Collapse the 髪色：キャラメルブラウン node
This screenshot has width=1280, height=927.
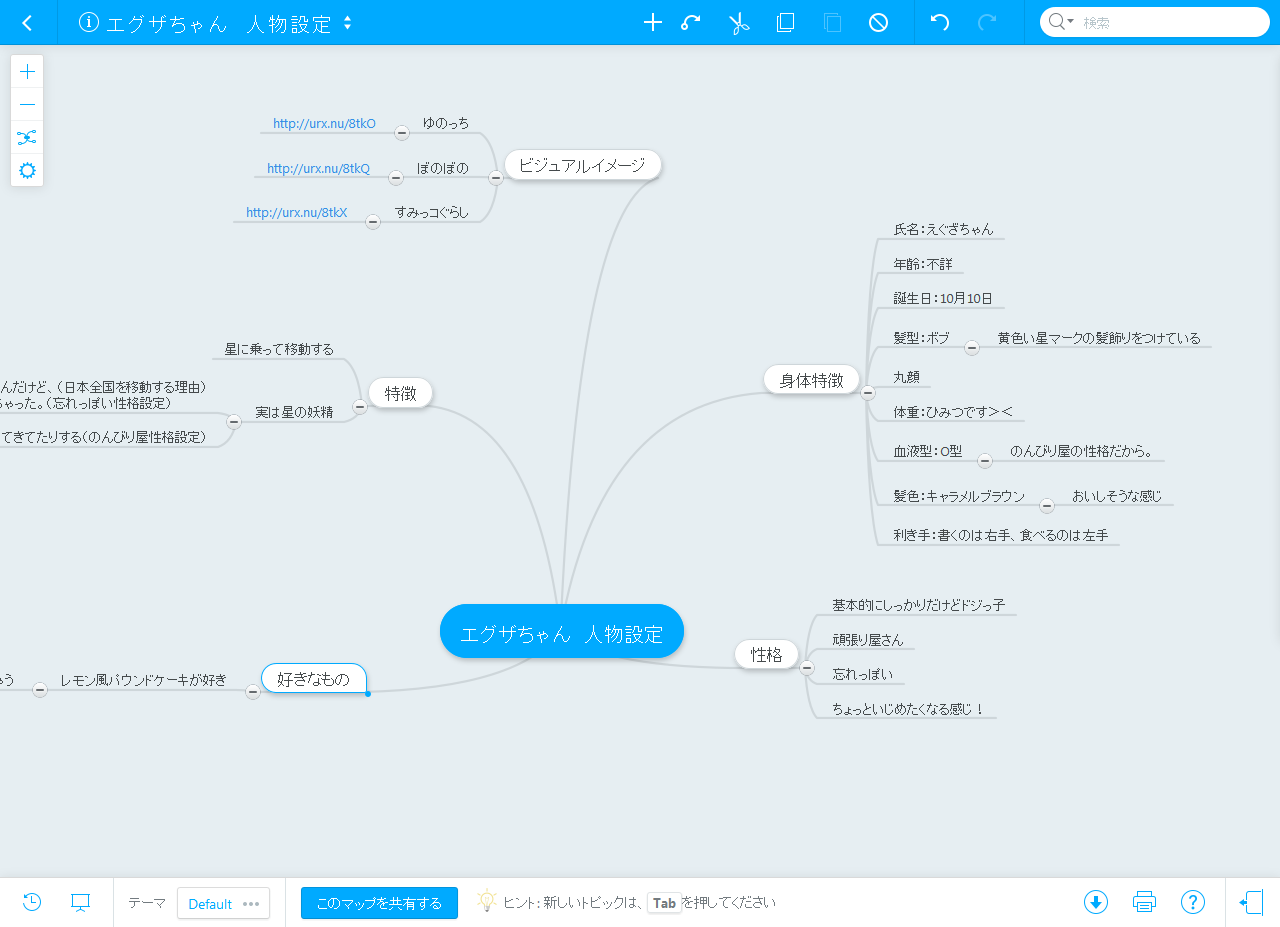point(1047,505)
